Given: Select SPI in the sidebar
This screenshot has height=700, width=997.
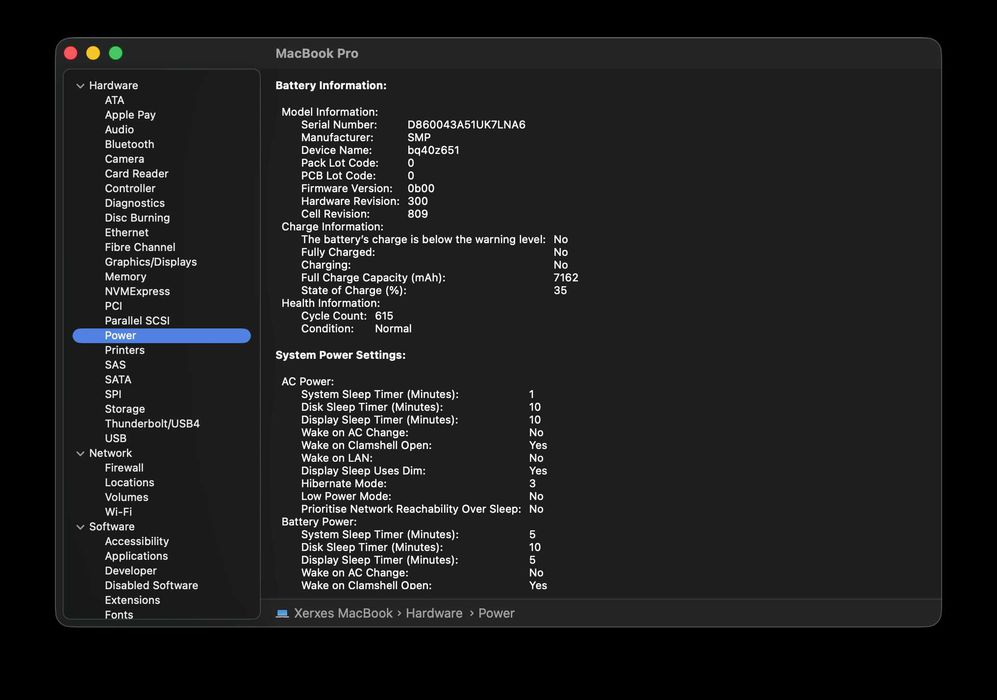Looking at the screenshot, I should click(x=113, y=394).
